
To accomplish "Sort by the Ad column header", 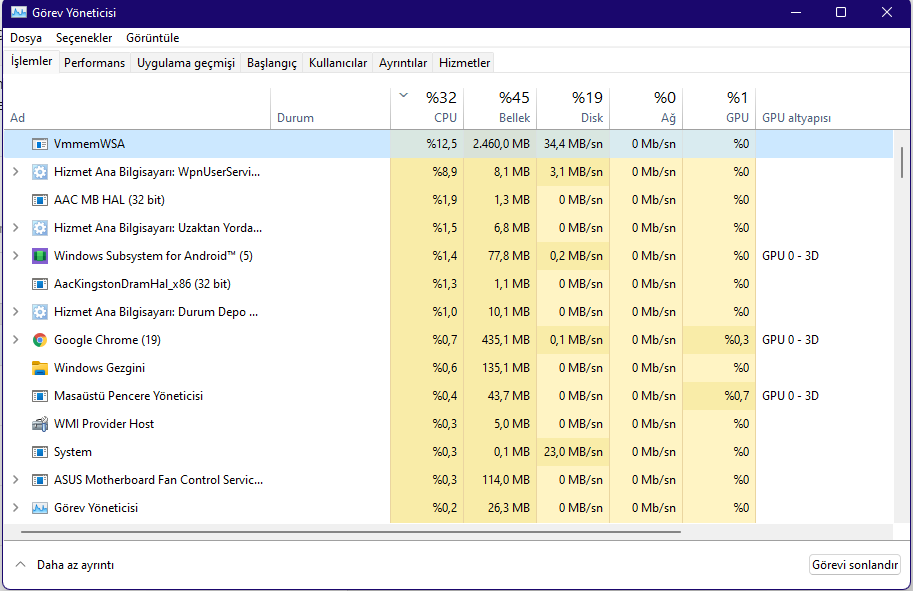I will click(137, 108).
